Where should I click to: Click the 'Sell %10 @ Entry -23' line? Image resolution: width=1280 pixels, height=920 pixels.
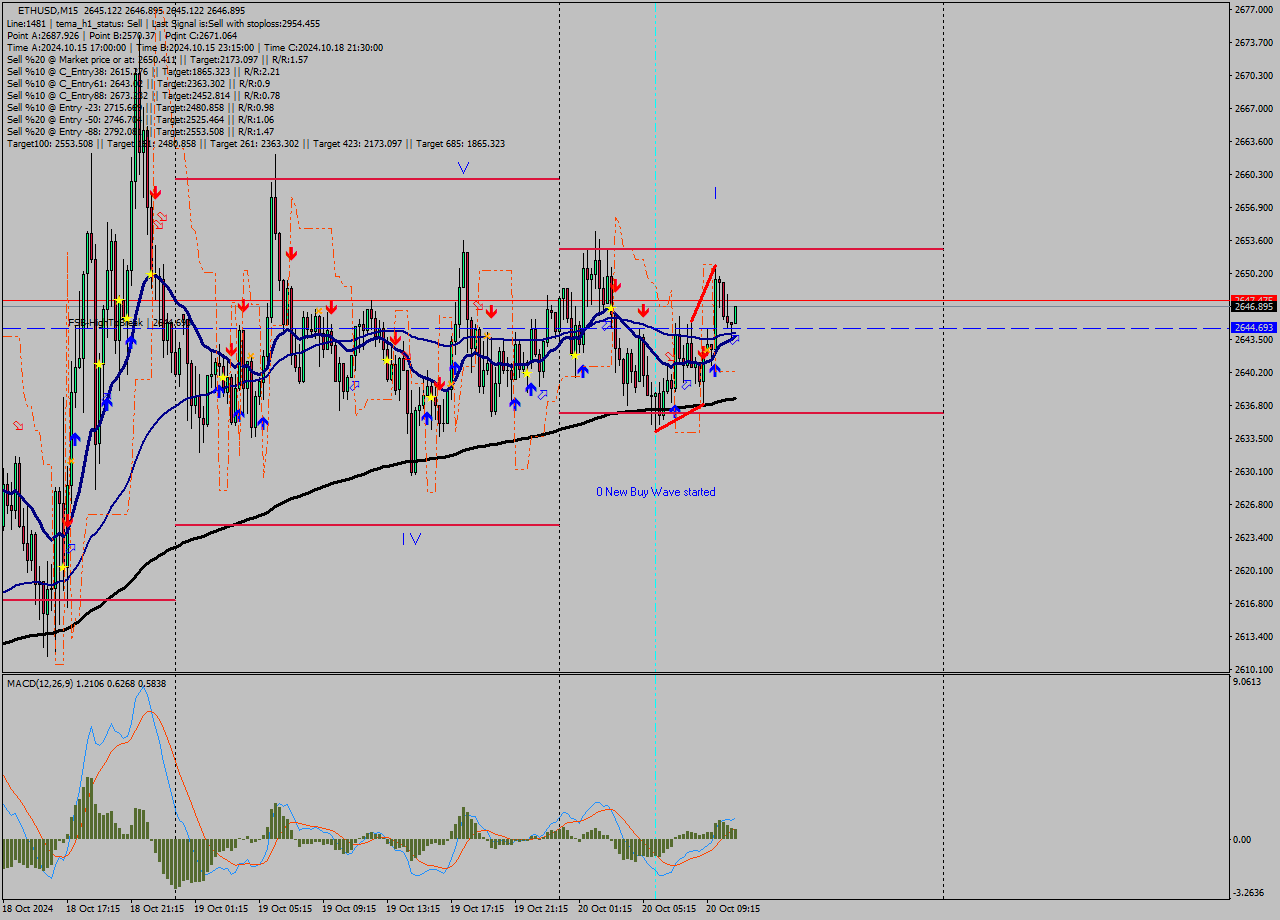(x=140, y=107)
